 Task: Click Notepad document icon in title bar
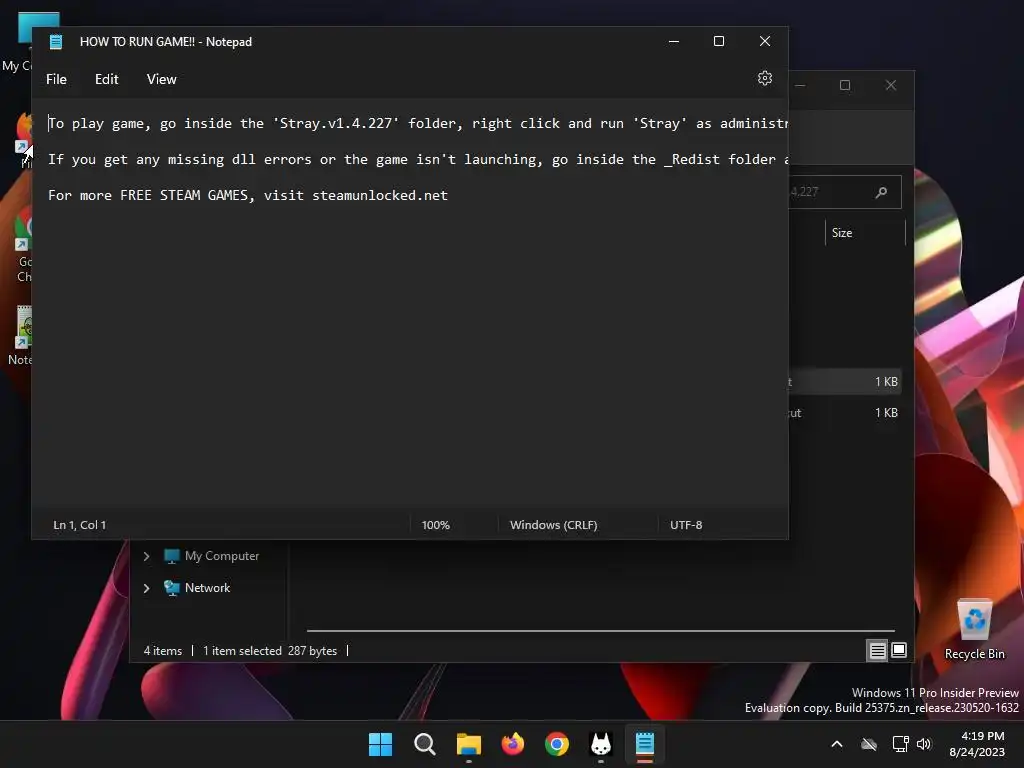[56, 42]
